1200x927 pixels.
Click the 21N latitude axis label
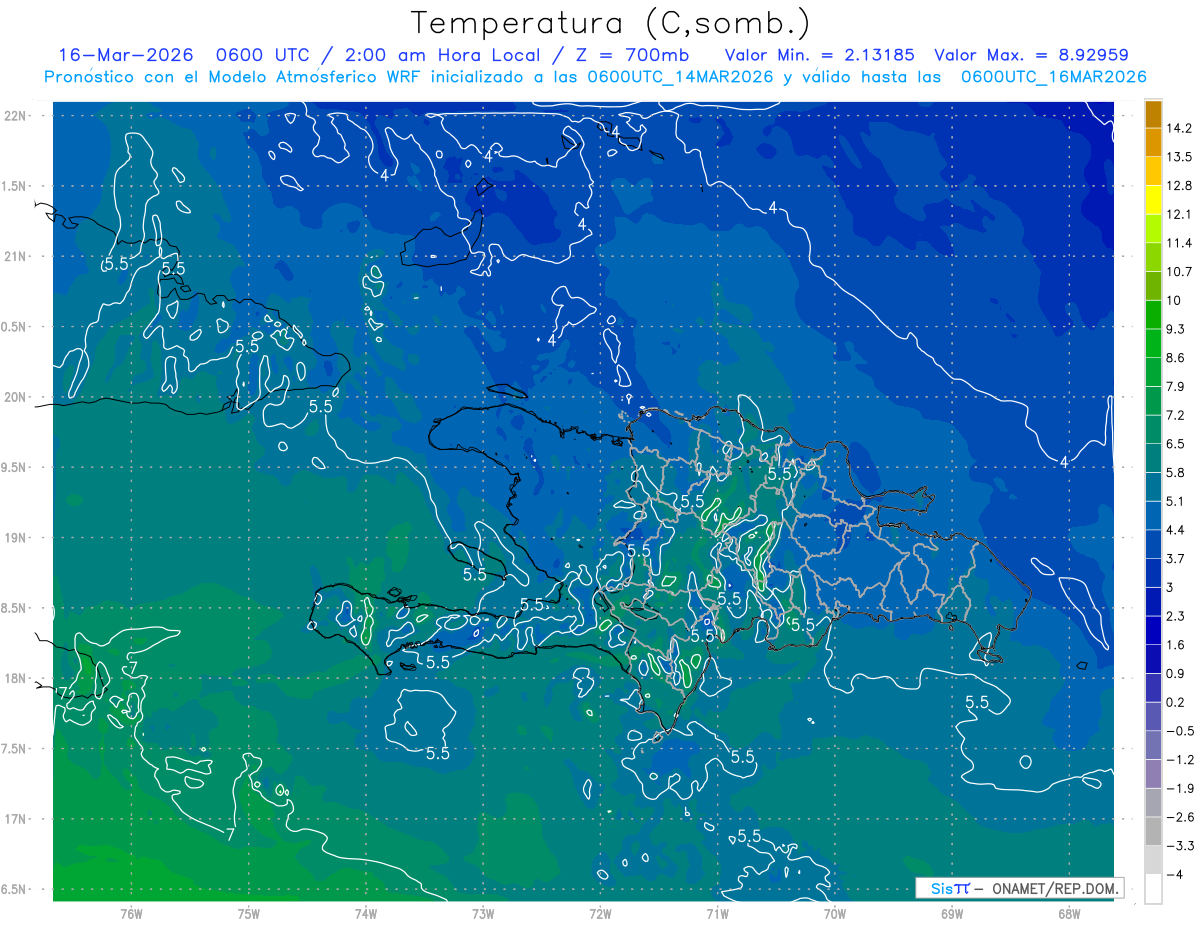[x=16, y=256]
